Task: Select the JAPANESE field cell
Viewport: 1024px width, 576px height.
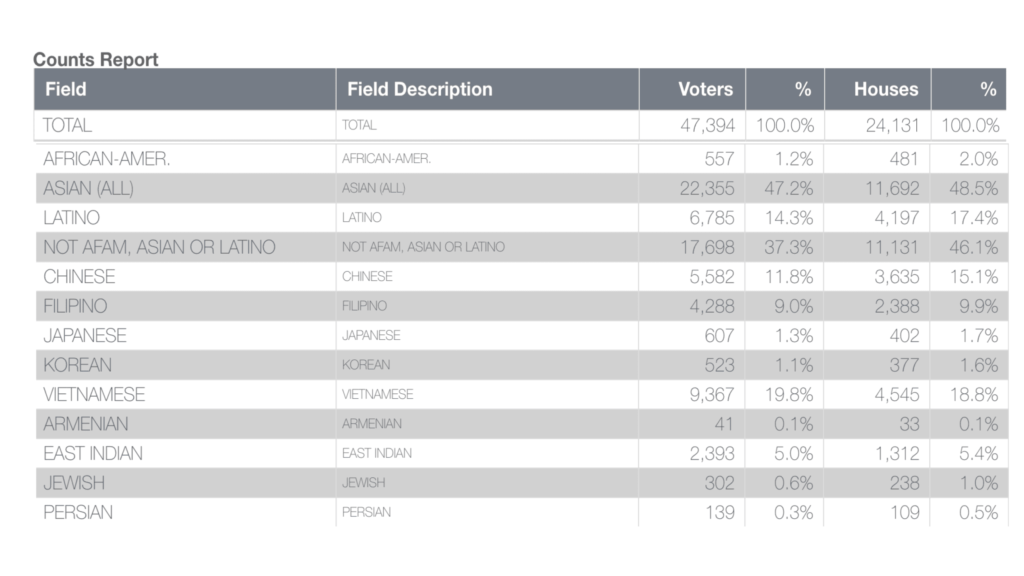Action: pos(185,336)
